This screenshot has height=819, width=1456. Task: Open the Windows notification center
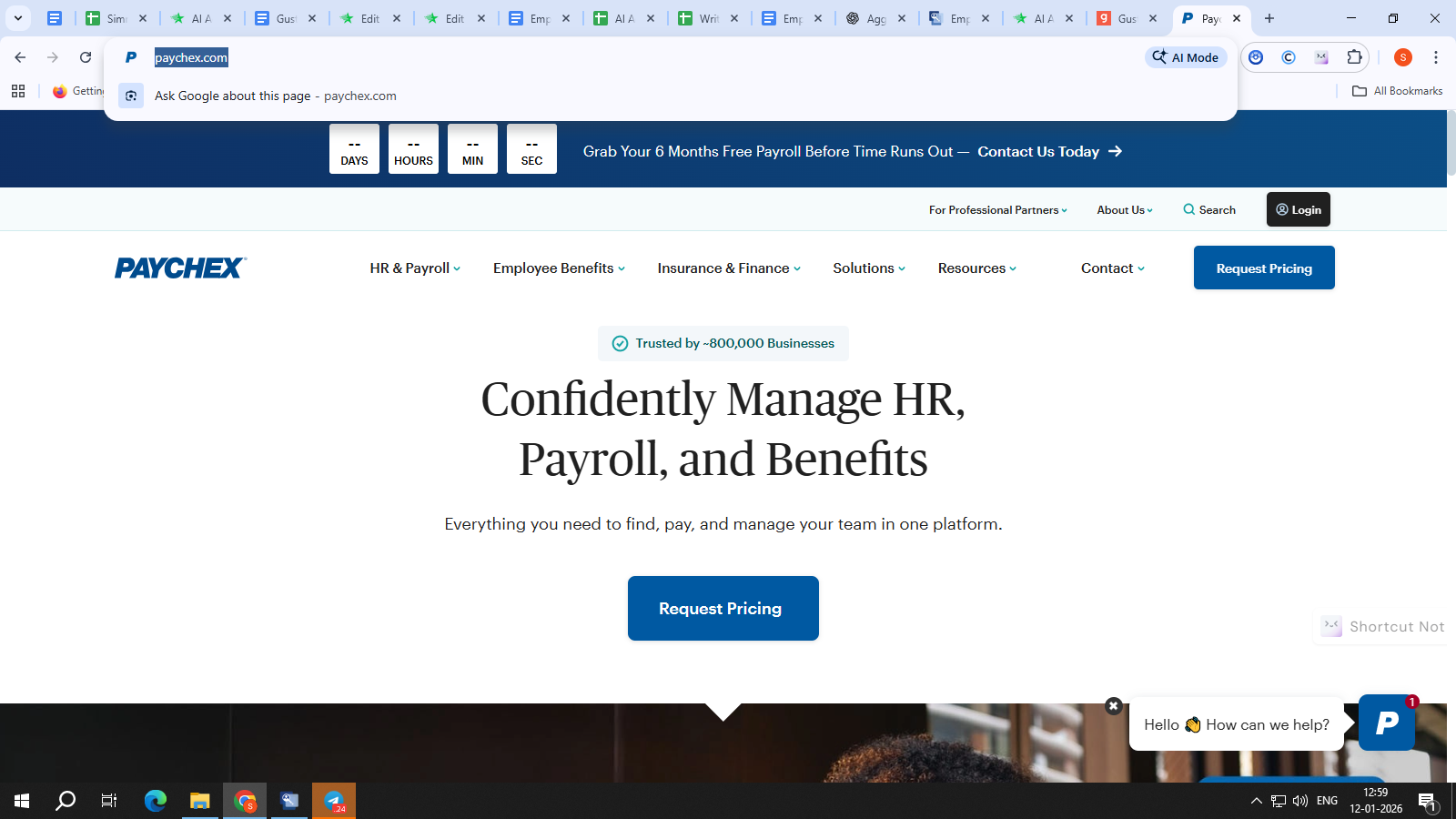tap(1428, 801)
